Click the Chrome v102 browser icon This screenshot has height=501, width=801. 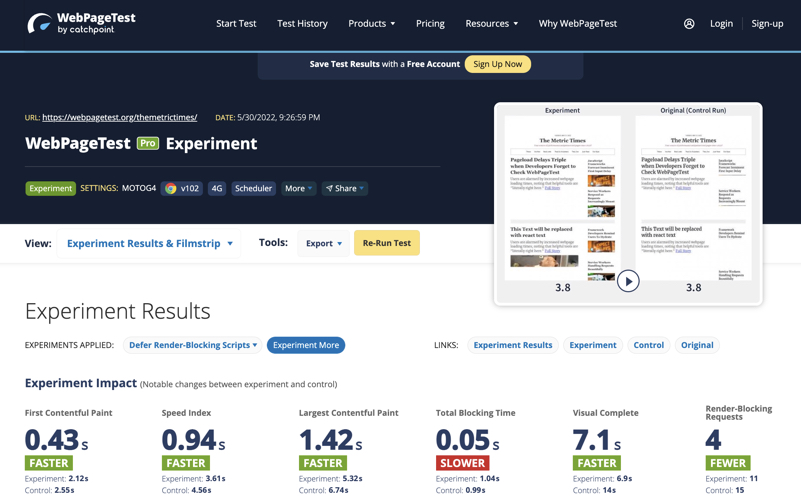(171, 188)
